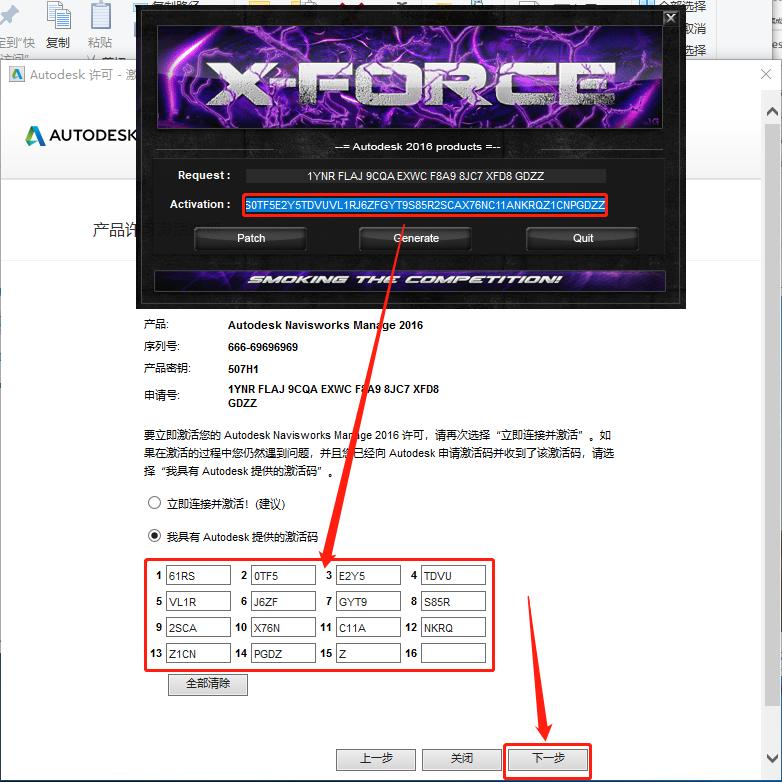Click activation field 5 containing VL1R

point(198,601)
